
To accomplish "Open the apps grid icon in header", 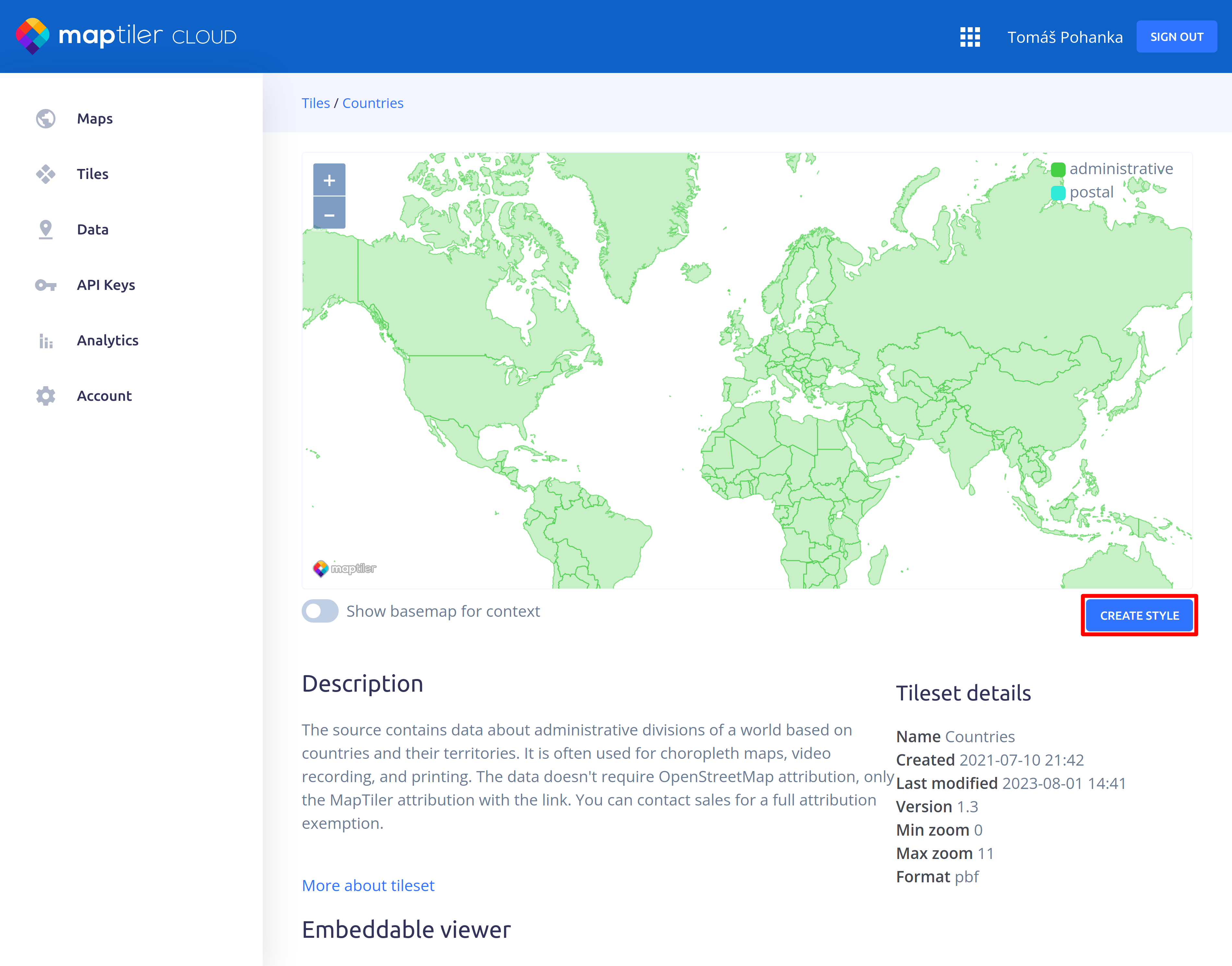I will (x=970, y=37).
